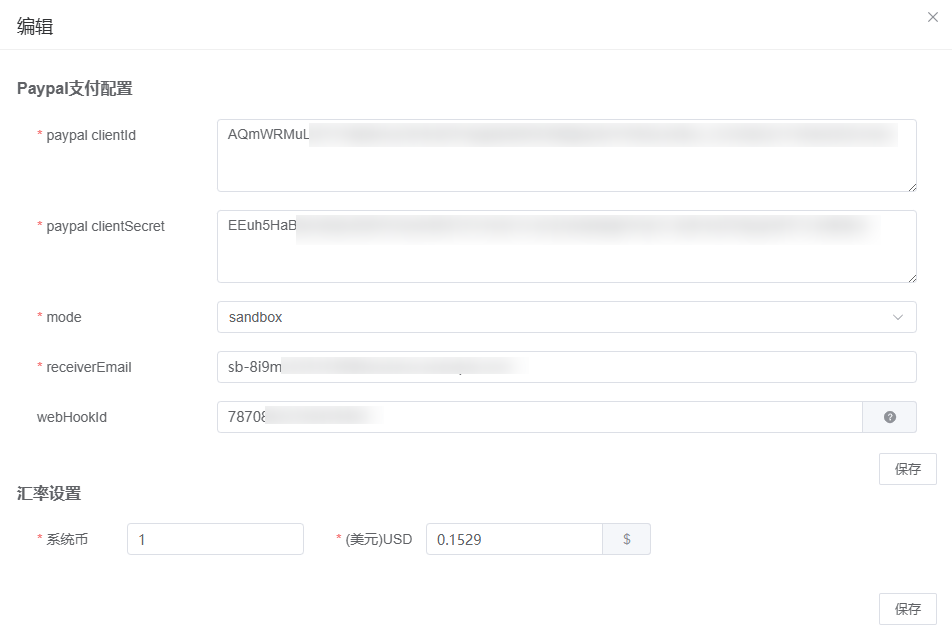952x639 pixels.
Task: Click the paypal clientId resize handle
Action: tap(912, 187)
